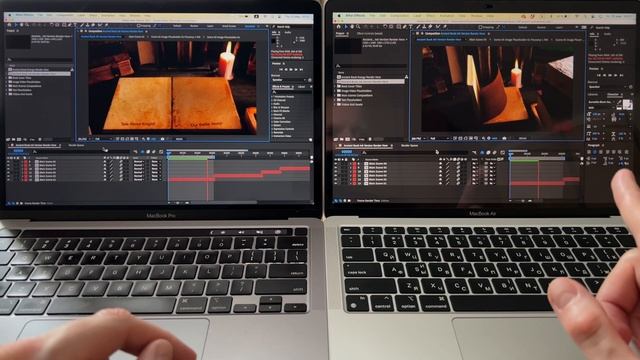This screenshot has width=640, height=360.
Task: Open the Render Queue tab on MacBook Pro
Action: point(76,145)
